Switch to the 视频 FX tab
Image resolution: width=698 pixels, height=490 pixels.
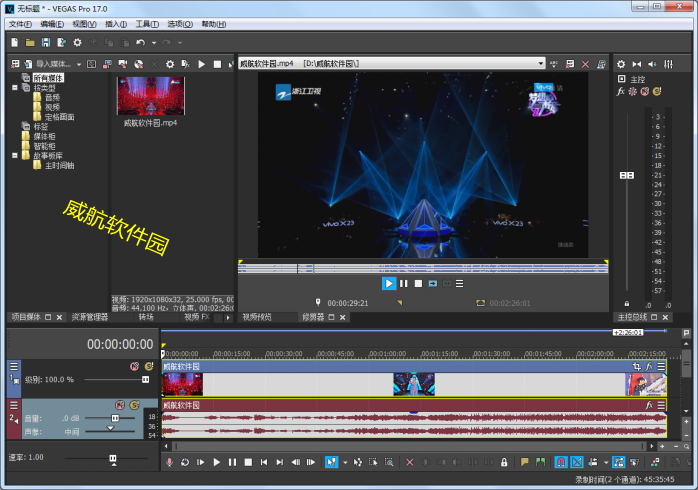click(x=196, y=317)
